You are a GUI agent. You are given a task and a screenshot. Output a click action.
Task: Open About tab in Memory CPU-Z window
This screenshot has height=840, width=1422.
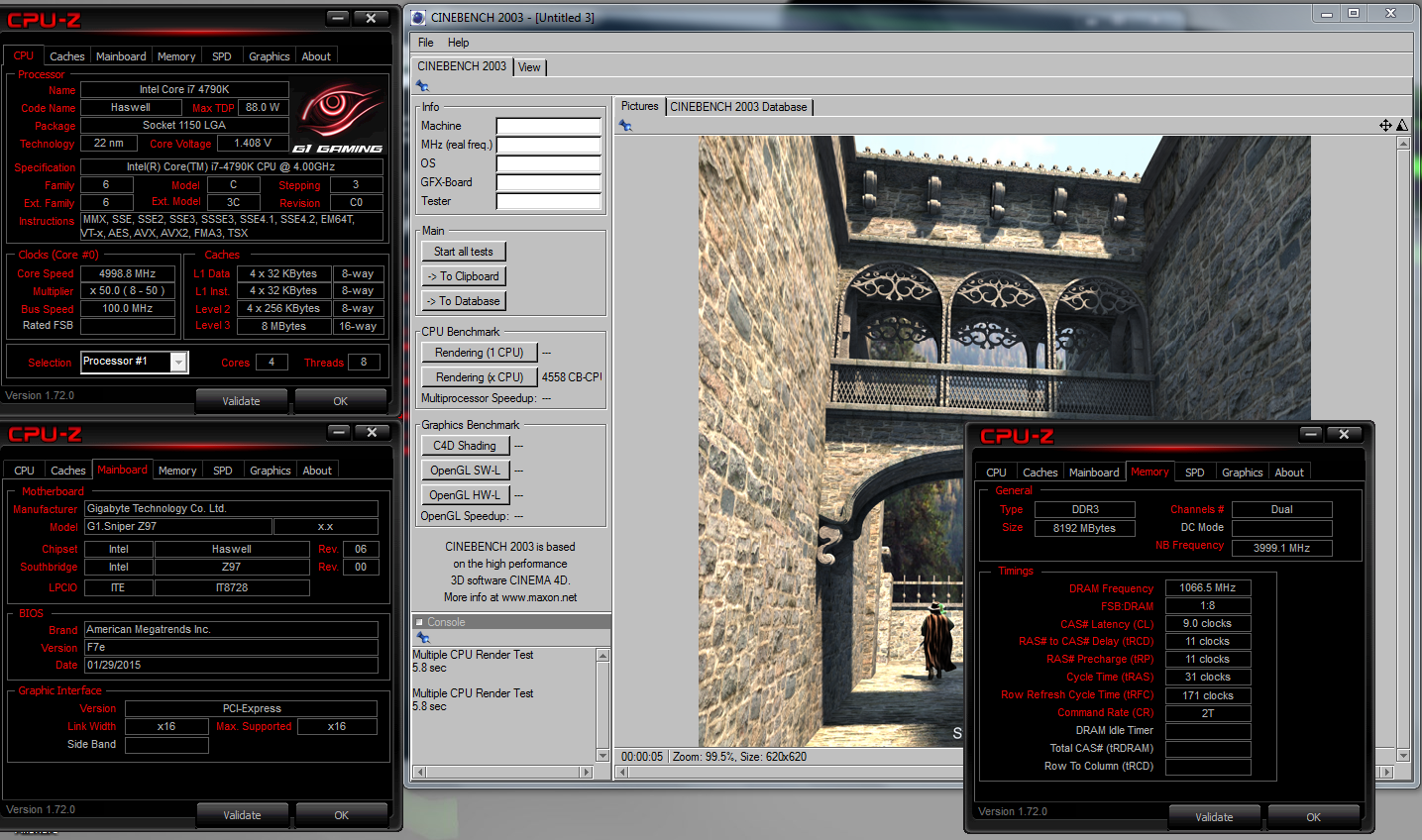[x=1289, y=472]
